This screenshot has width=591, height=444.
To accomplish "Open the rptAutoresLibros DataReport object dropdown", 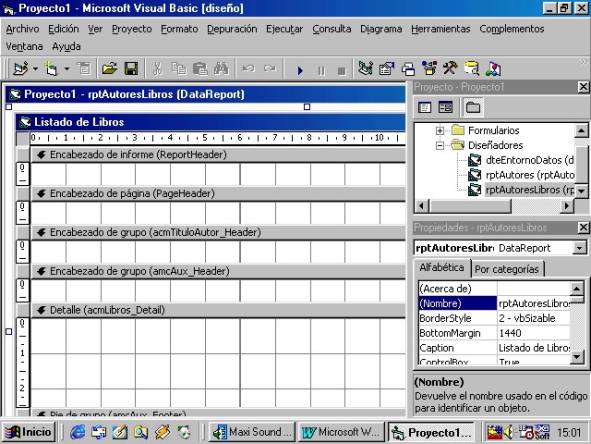I will click(579, 248).
